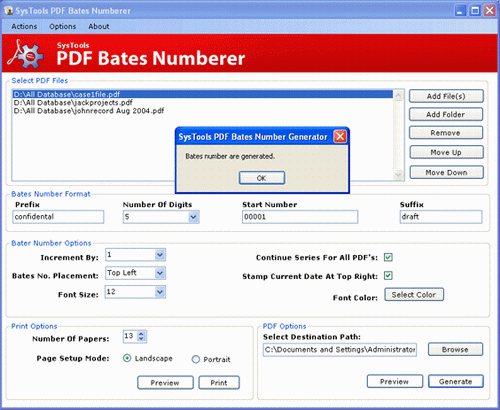This screenshot has height=410, width=500.
Task: Click the file list scrollbar down arrow
Action: [x=398, y=175]
